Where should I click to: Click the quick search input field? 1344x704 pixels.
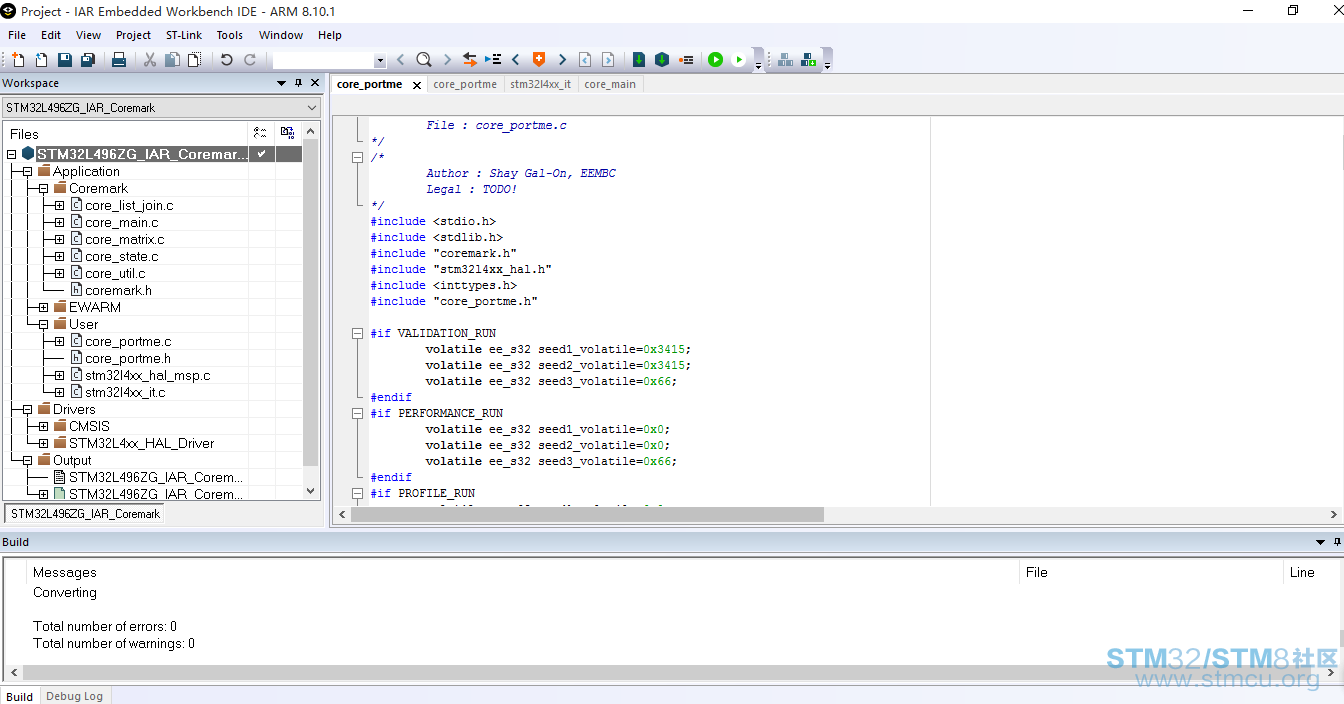[324, 61]
